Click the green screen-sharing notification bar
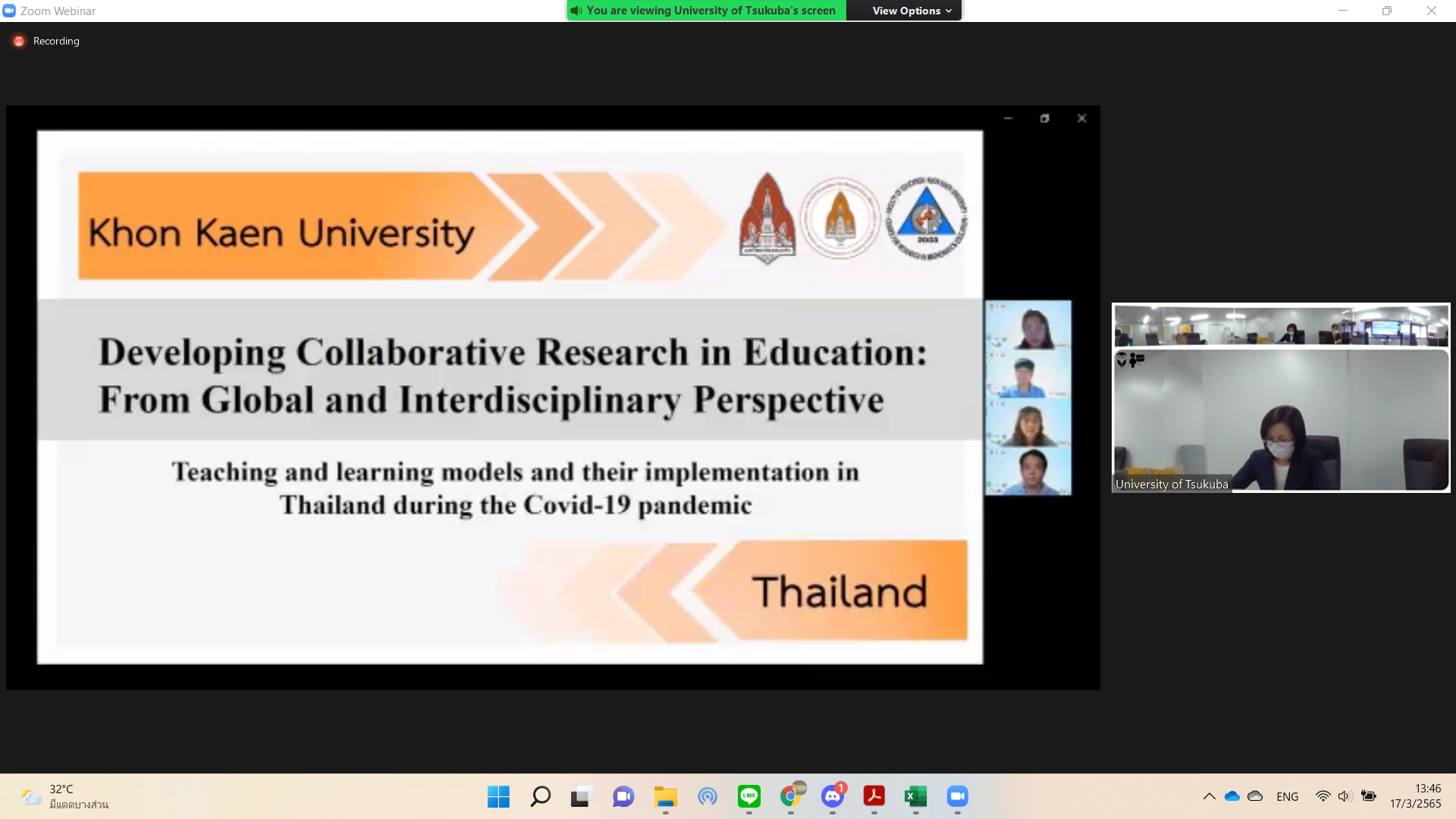Viewport: 1456px width, 819px height. [706, 11]
